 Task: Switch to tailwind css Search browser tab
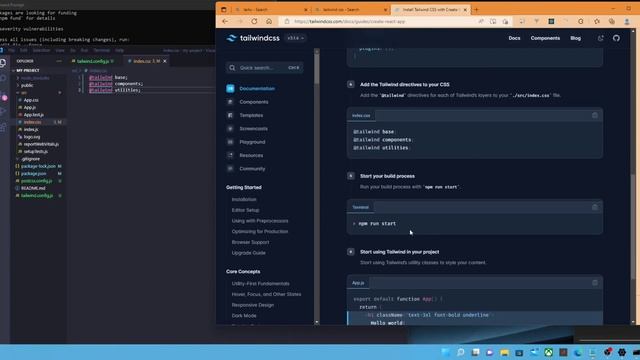tap(350, 9)
